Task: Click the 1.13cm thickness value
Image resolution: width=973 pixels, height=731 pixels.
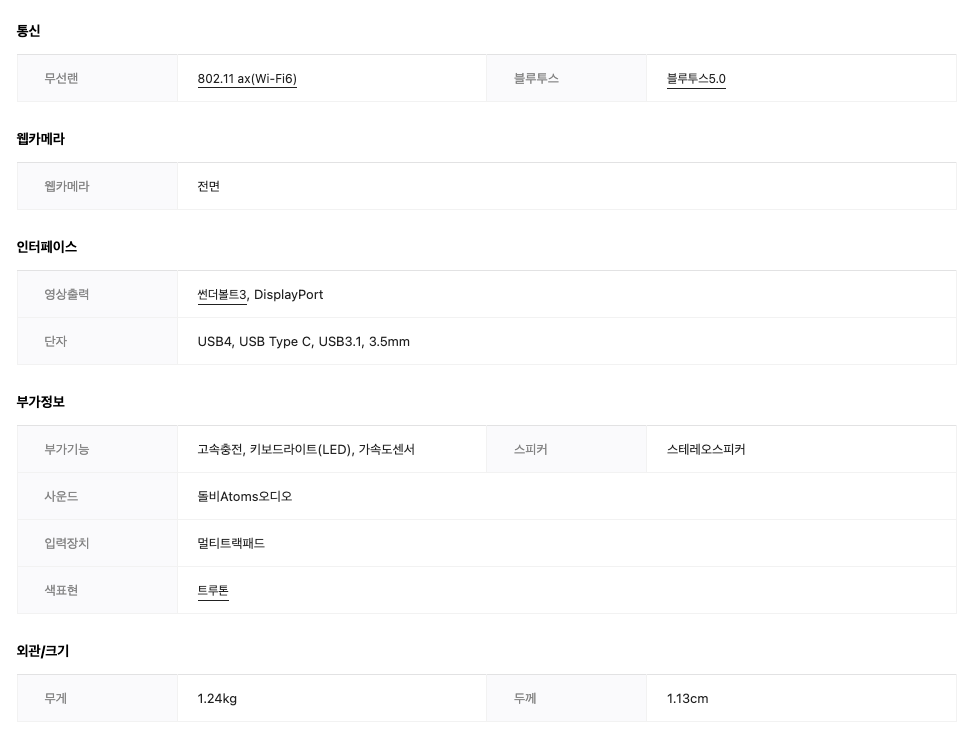Action: (x=687, y=699)
